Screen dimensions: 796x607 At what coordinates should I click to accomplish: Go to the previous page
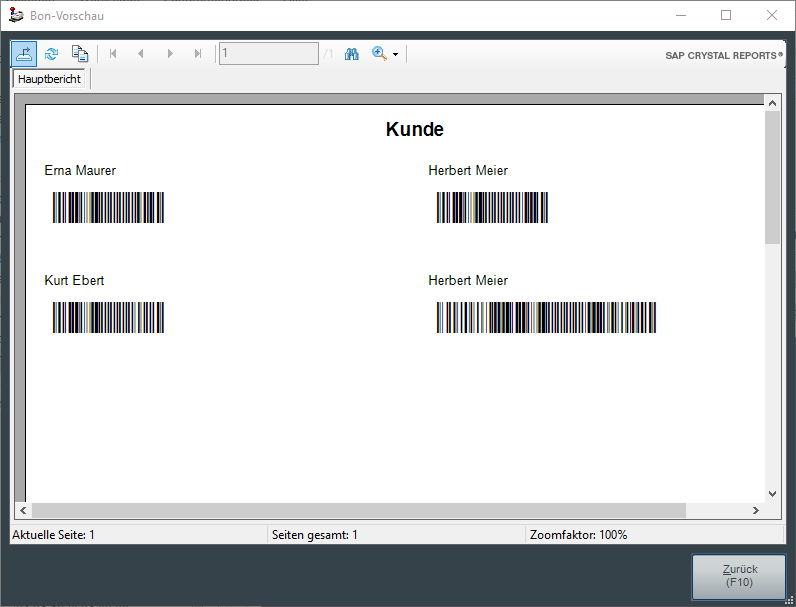(x=141, y=54)
